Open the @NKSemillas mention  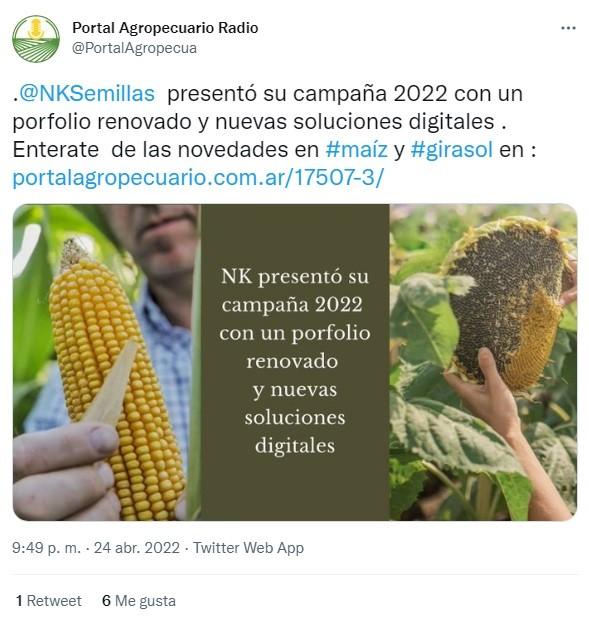coord(87,94)
